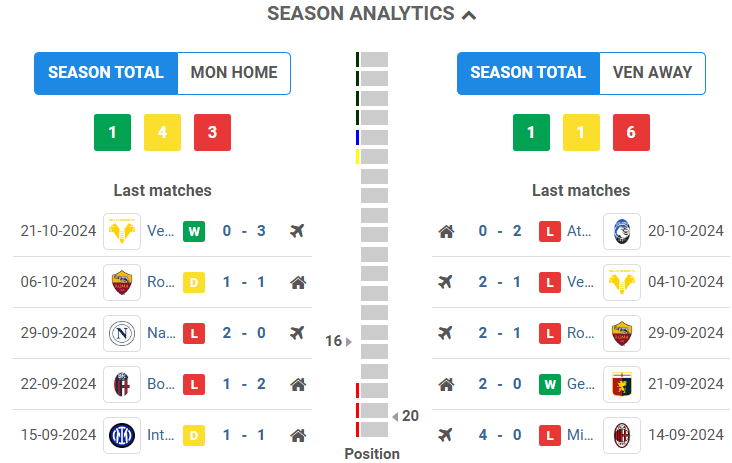This screenshot has width=732, height=463.
Task: Click the Napoli crest in the 29-09-2024 match
Action: (x=122, y=333)
